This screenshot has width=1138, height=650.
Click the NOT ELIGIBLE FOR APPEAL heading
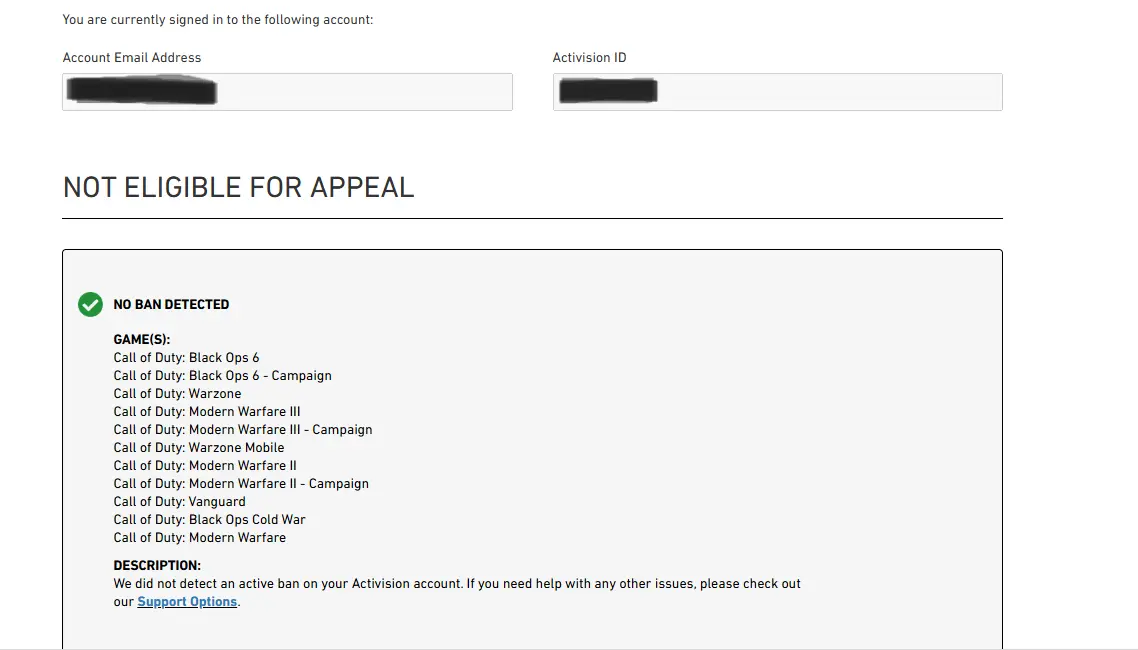(238, 187)
